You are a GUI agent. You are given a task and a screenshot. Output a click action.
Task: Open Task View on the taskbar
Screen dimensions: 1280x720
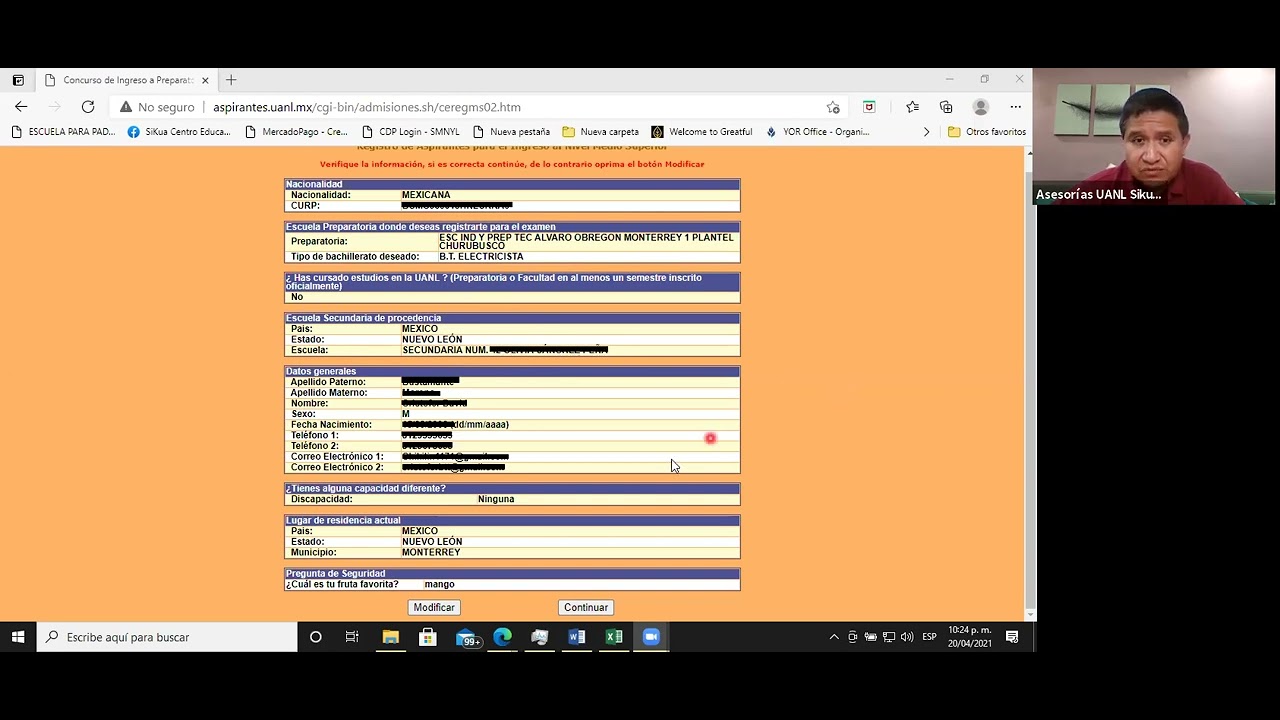[352, 637]
